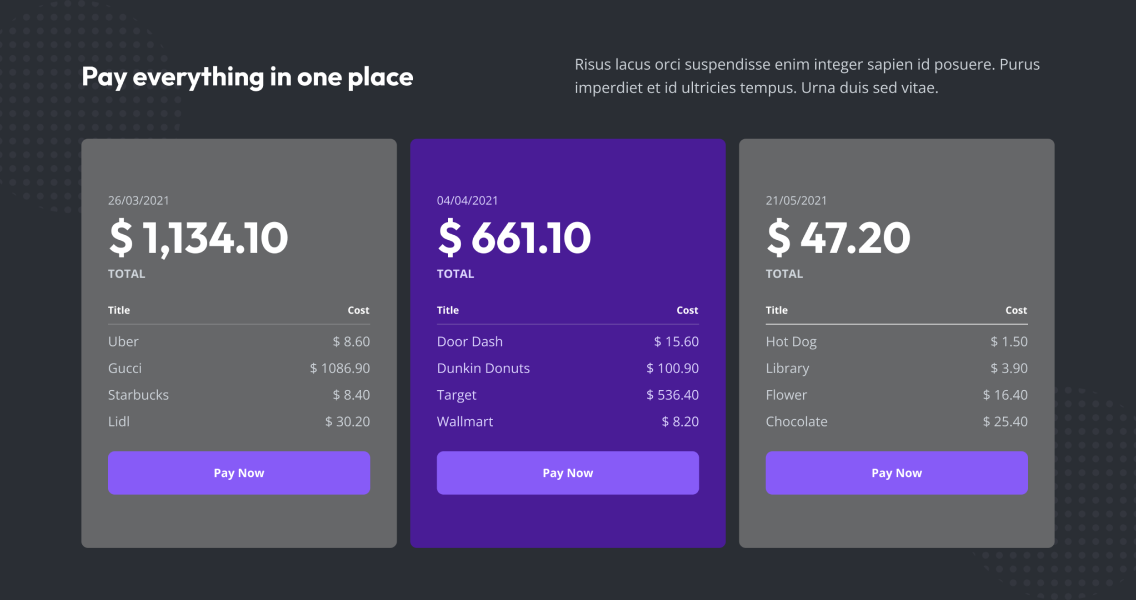The image size is (1136, 600).
Task: Click the Starbucks entry
Action: point(138,394)
